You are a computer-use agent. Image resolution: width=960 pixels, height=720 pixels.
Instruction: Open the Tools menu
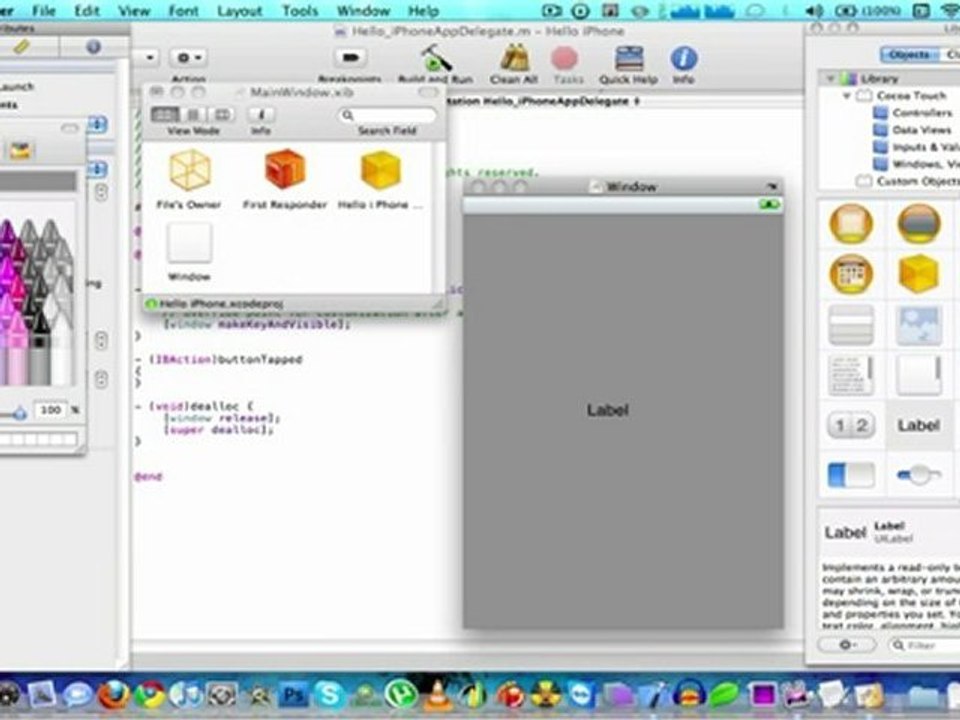299,10
